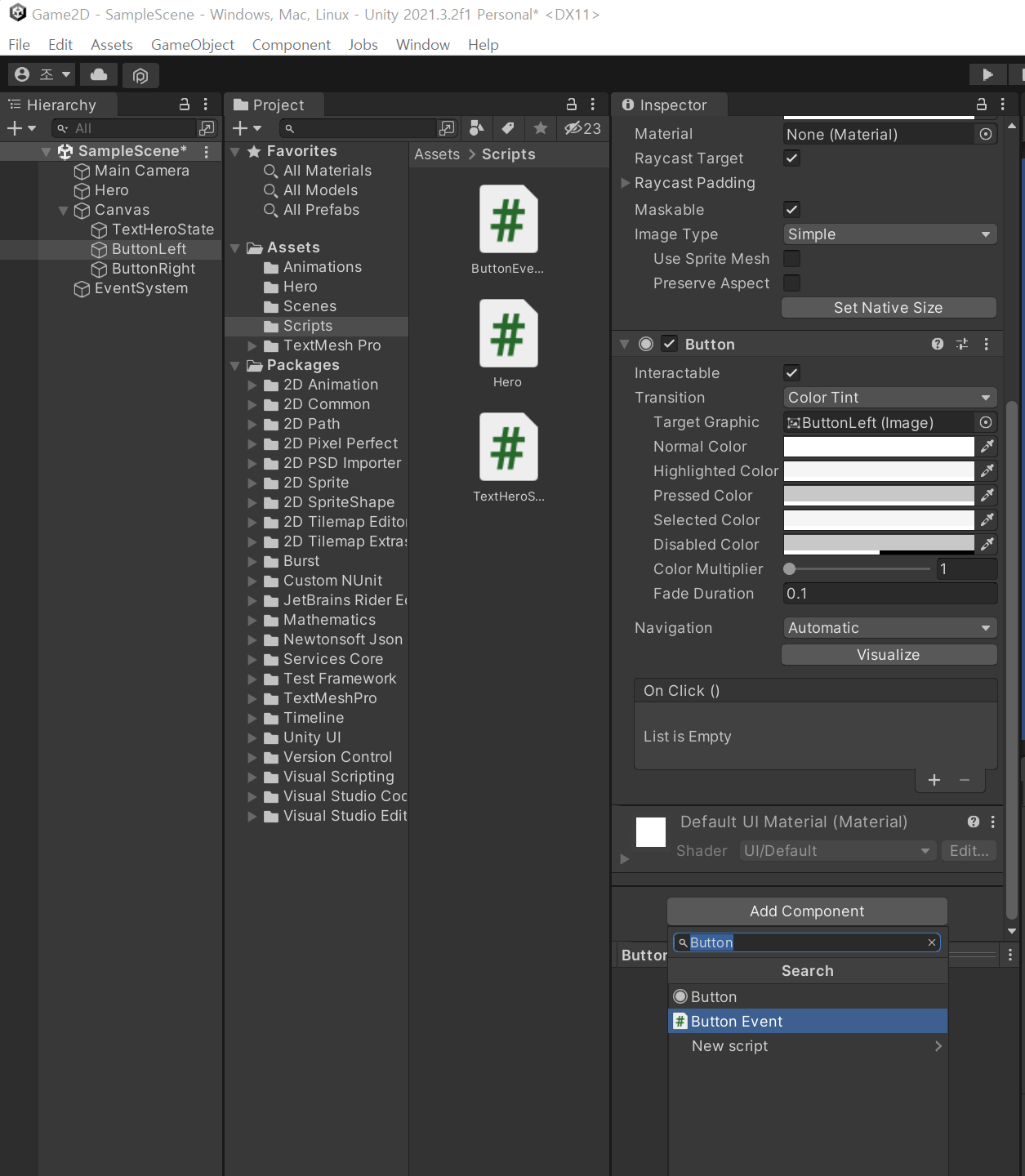Open the Image Type dropdown
Viewport: 1025px width, 1176px height.
[889, 234]
